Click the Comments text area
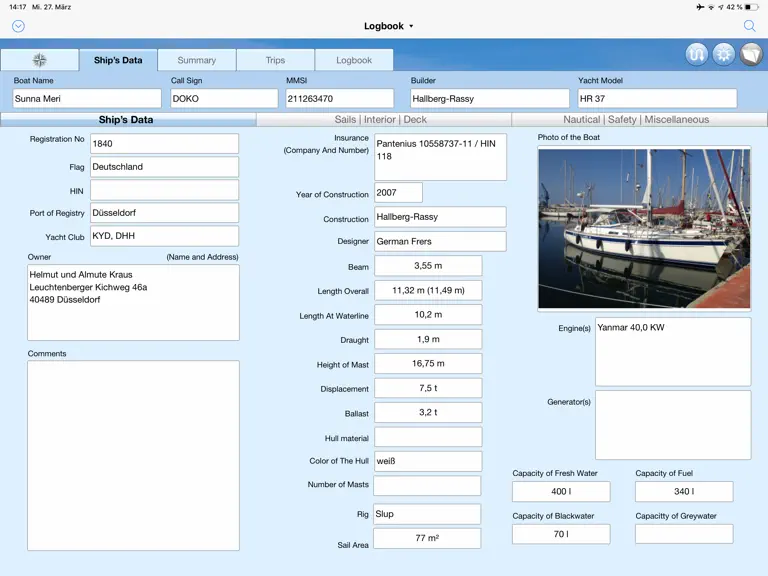This screenshot has width=768, height=576. 133,456
